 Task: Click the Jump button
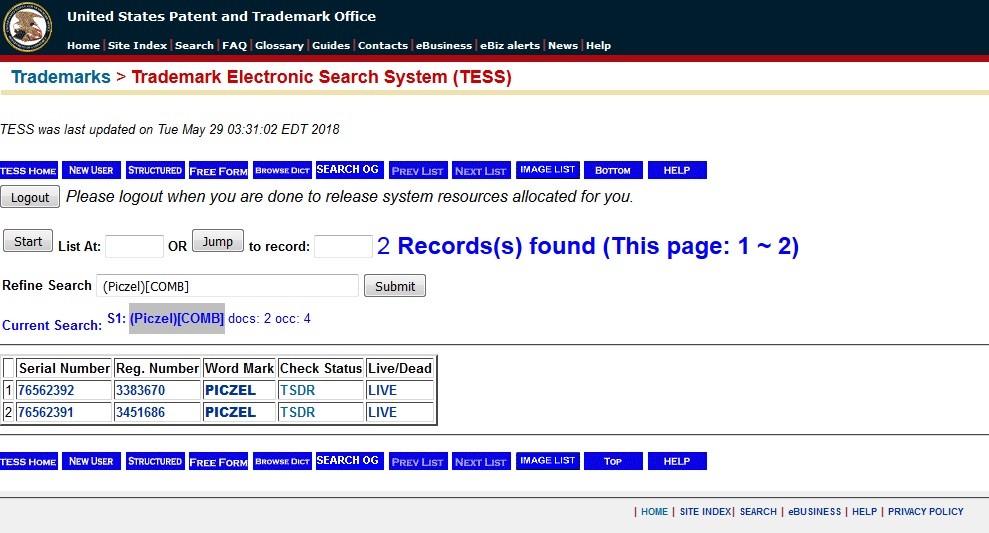(x=218, y=241)
